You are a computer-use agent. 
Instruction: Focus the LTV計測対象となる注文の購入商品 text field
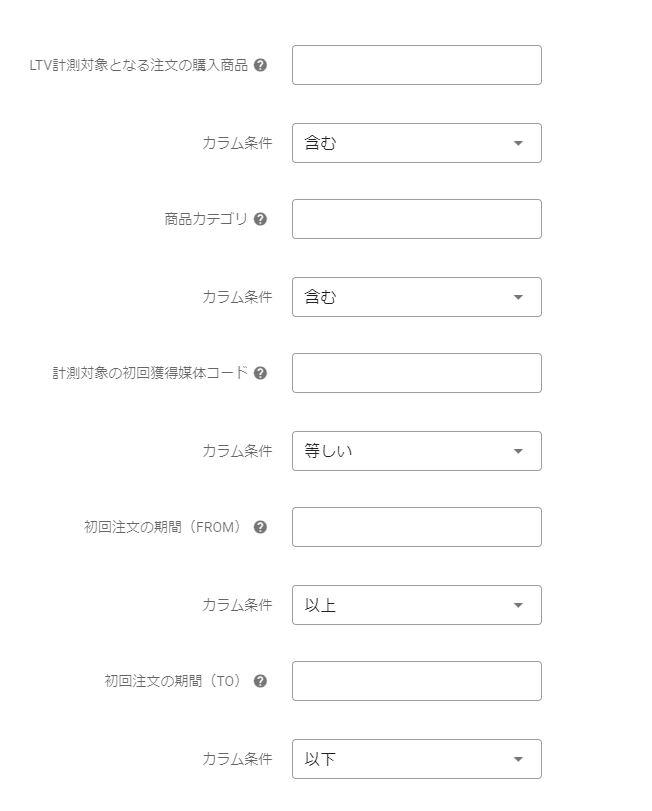click(x=416, y=65)
